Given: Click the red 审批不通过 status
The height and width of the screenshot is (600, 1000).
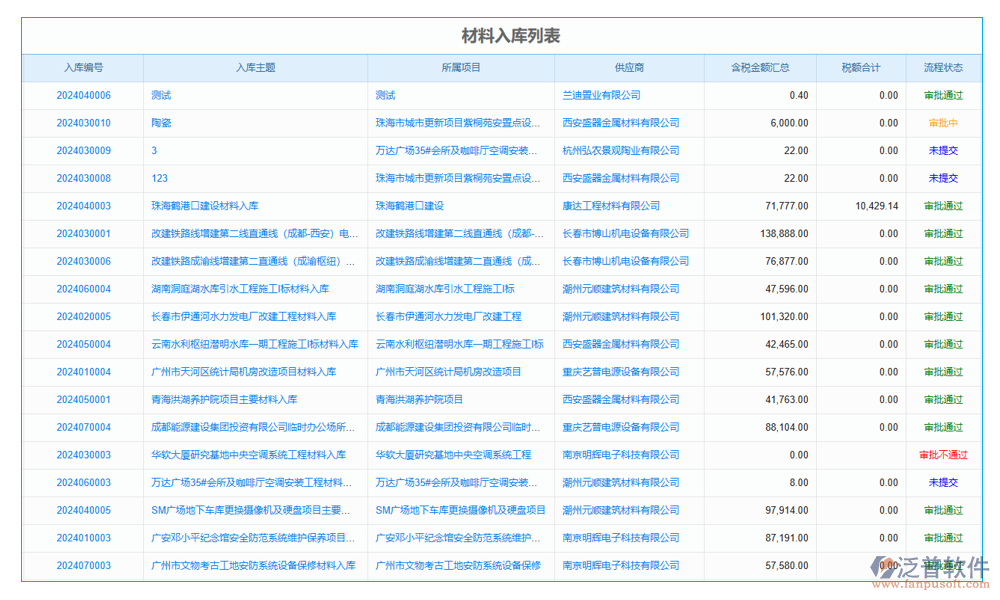Looking at the screenshot, I should coord(943,455).
